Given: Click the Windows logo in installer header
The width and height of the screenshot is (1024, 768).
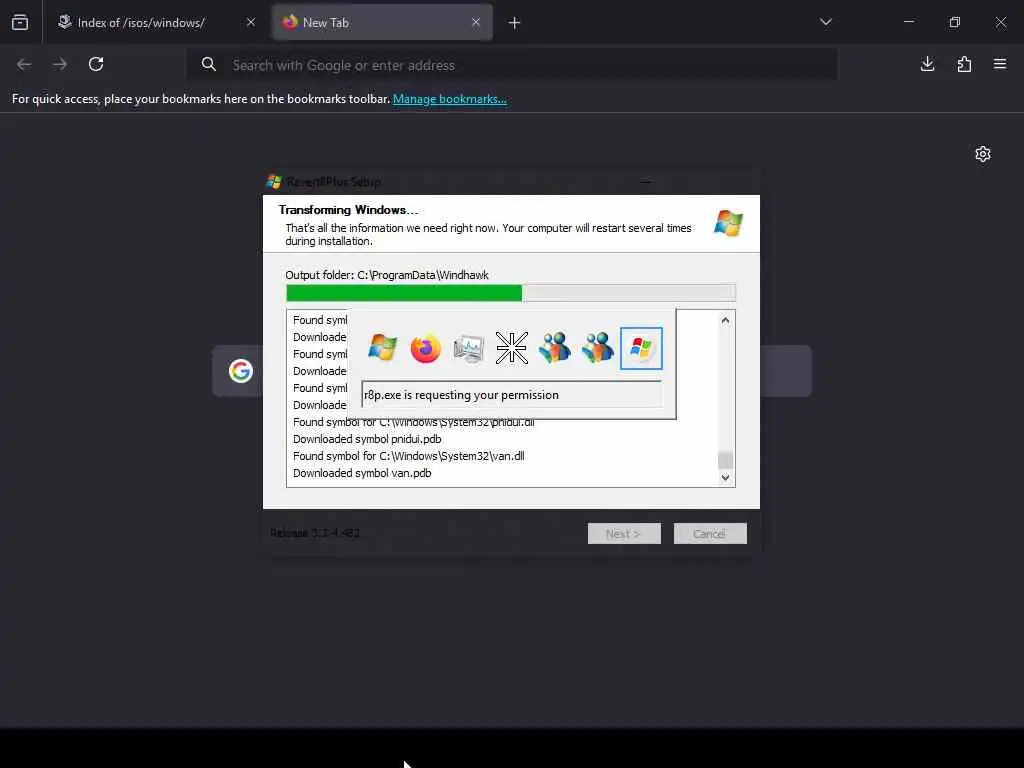Looking at the screenshot, I should tap(728, 223).
